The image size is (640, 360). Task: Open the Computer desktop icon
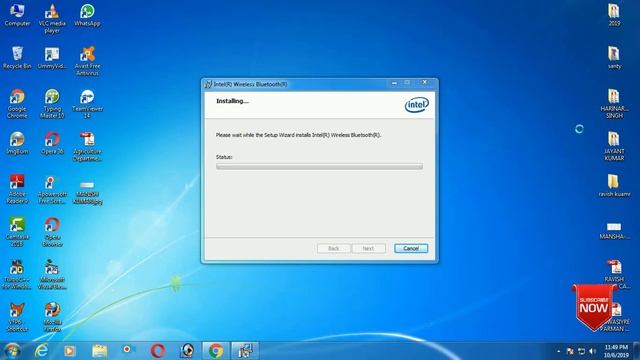[17, 15]
